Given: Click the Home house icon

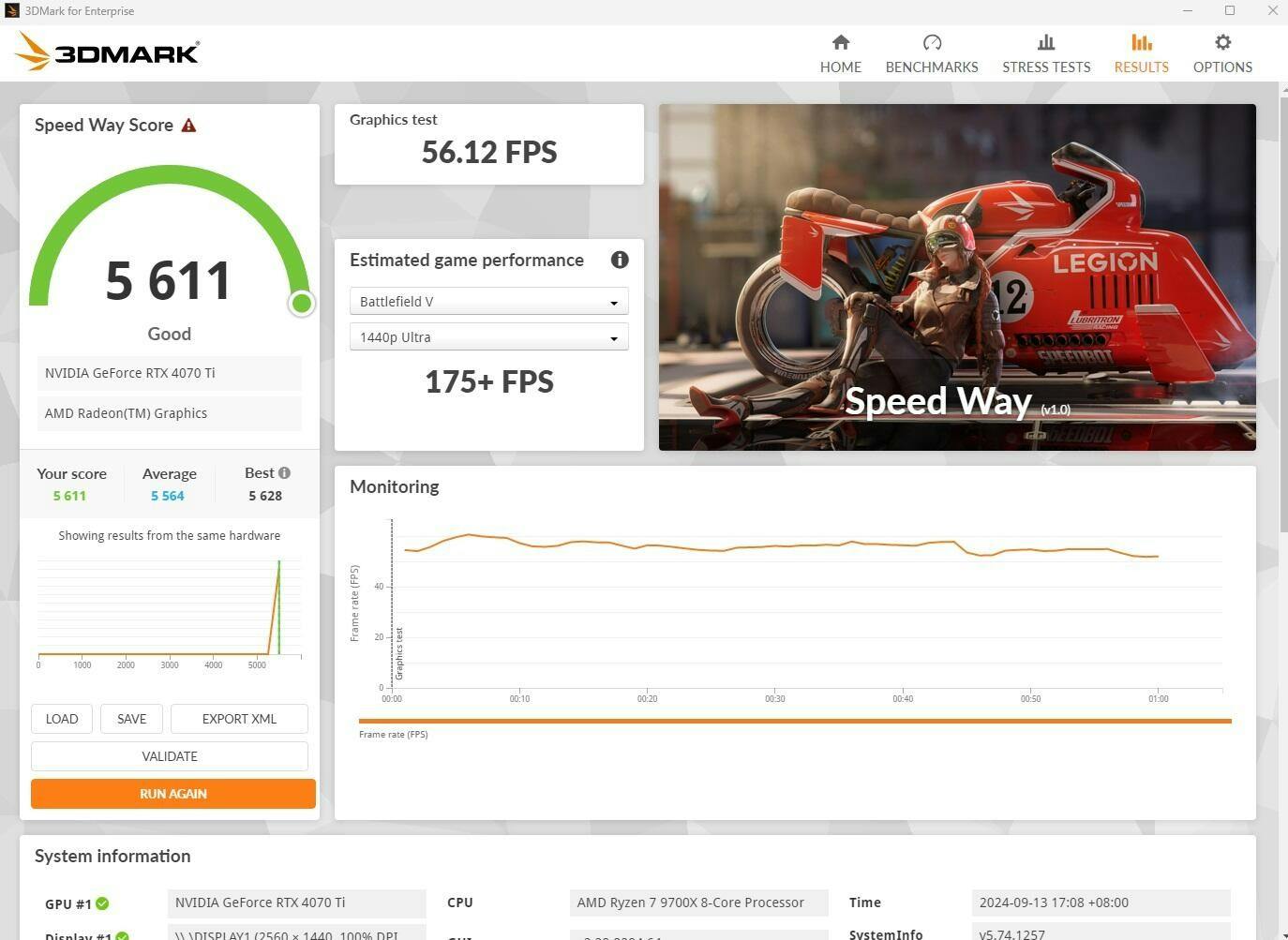Looking at the screenshot, I should pos(841,42).
